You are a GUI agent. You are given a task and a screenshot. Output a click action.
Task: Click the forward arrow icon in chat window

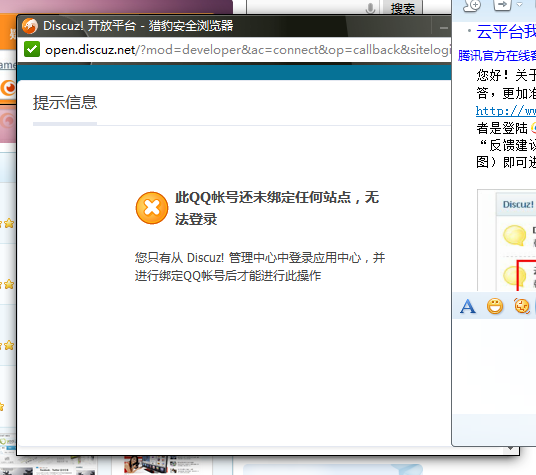(502, 5)
